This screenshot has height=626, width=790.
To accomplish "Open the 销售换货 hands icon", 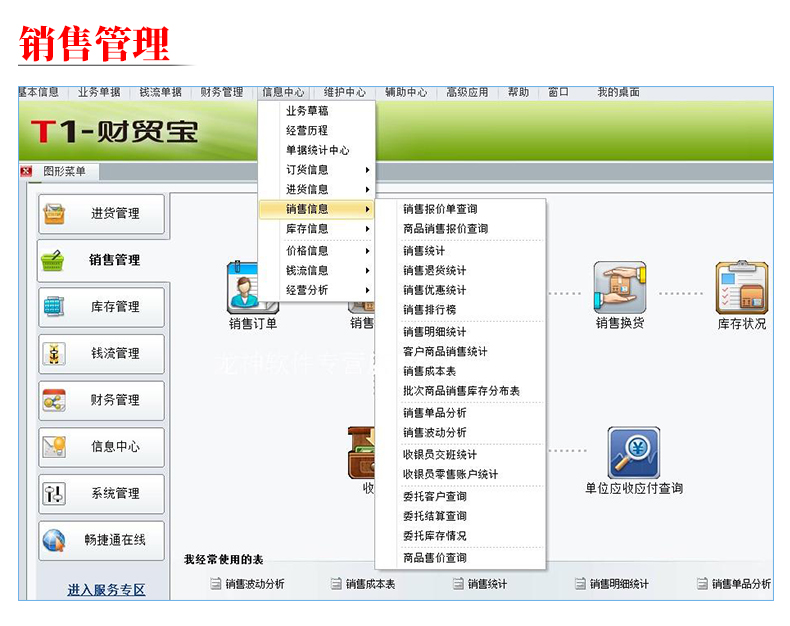I will tap(620, 287).
